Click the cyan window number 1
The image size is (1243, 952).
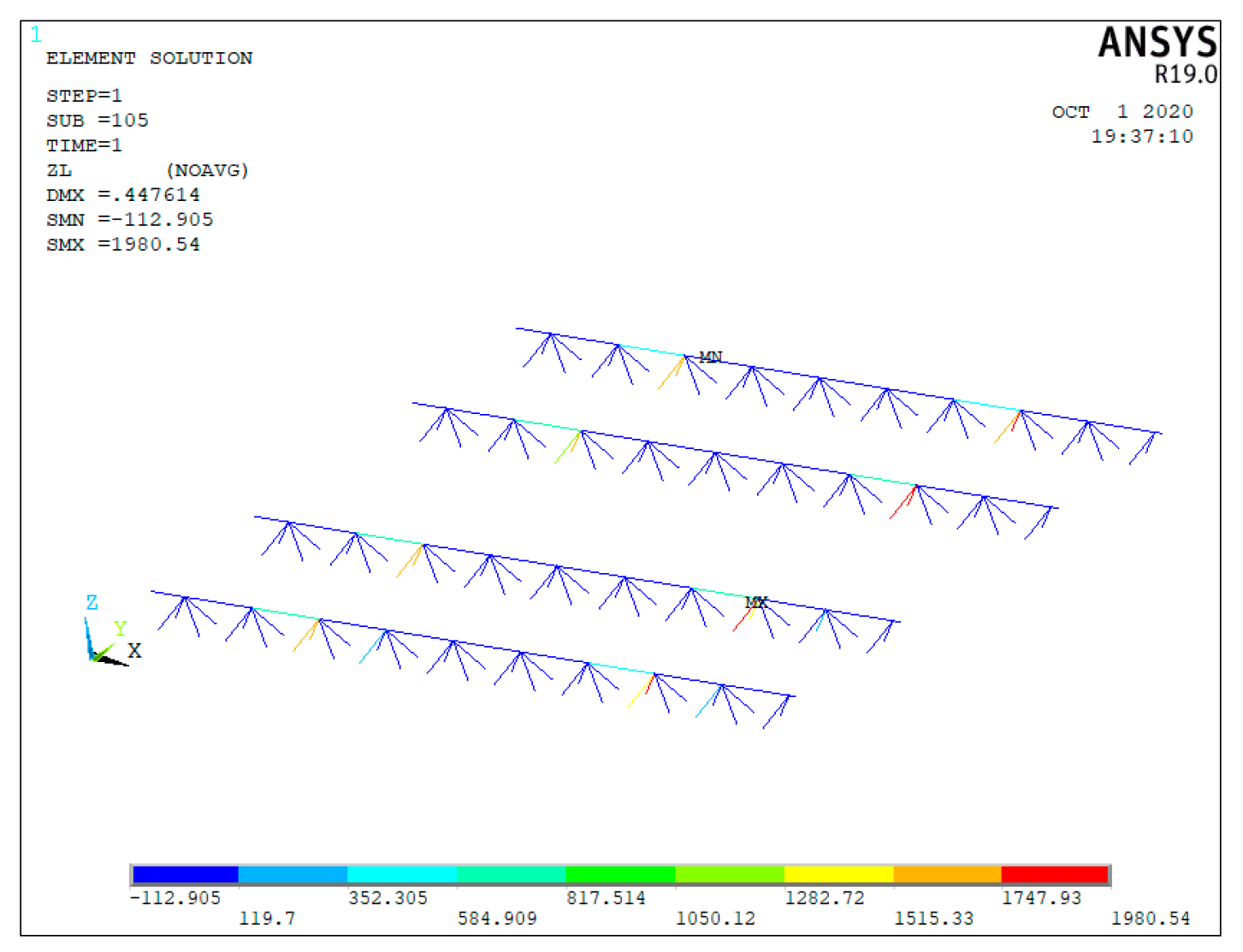35,35
